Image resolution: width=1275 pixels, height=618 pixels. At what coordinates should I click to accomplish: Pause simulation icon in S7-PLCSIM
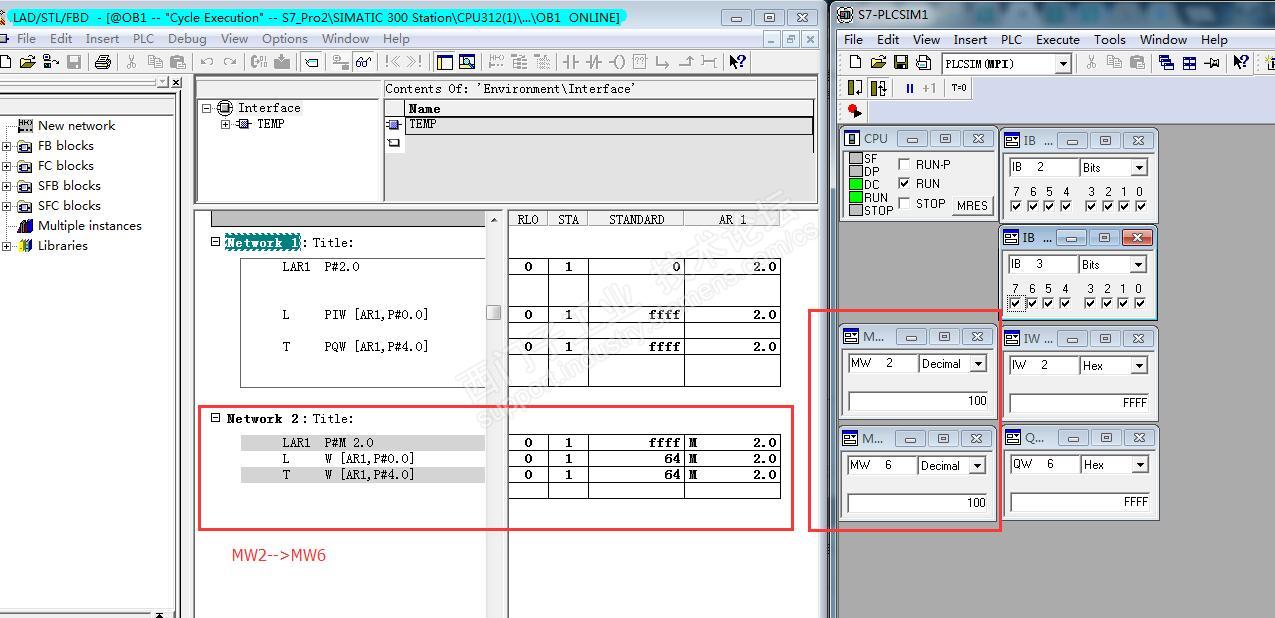909,88
